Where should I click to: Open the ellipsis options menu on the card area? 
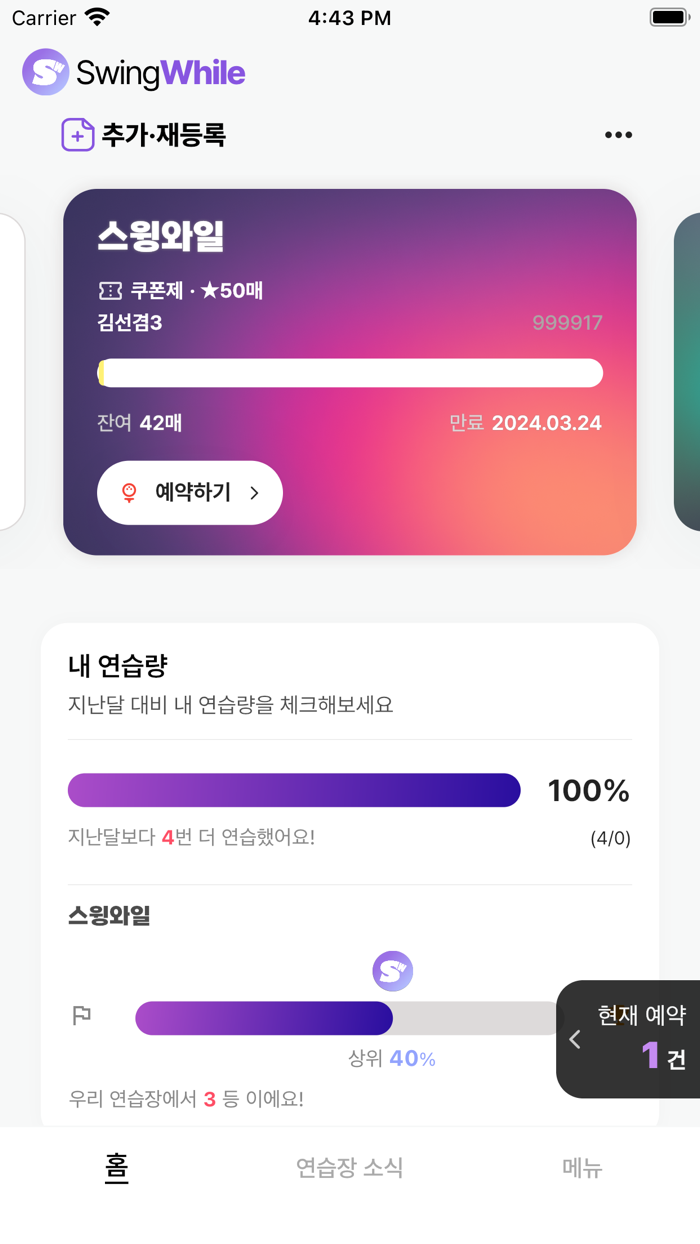click(x=618, y=135)
